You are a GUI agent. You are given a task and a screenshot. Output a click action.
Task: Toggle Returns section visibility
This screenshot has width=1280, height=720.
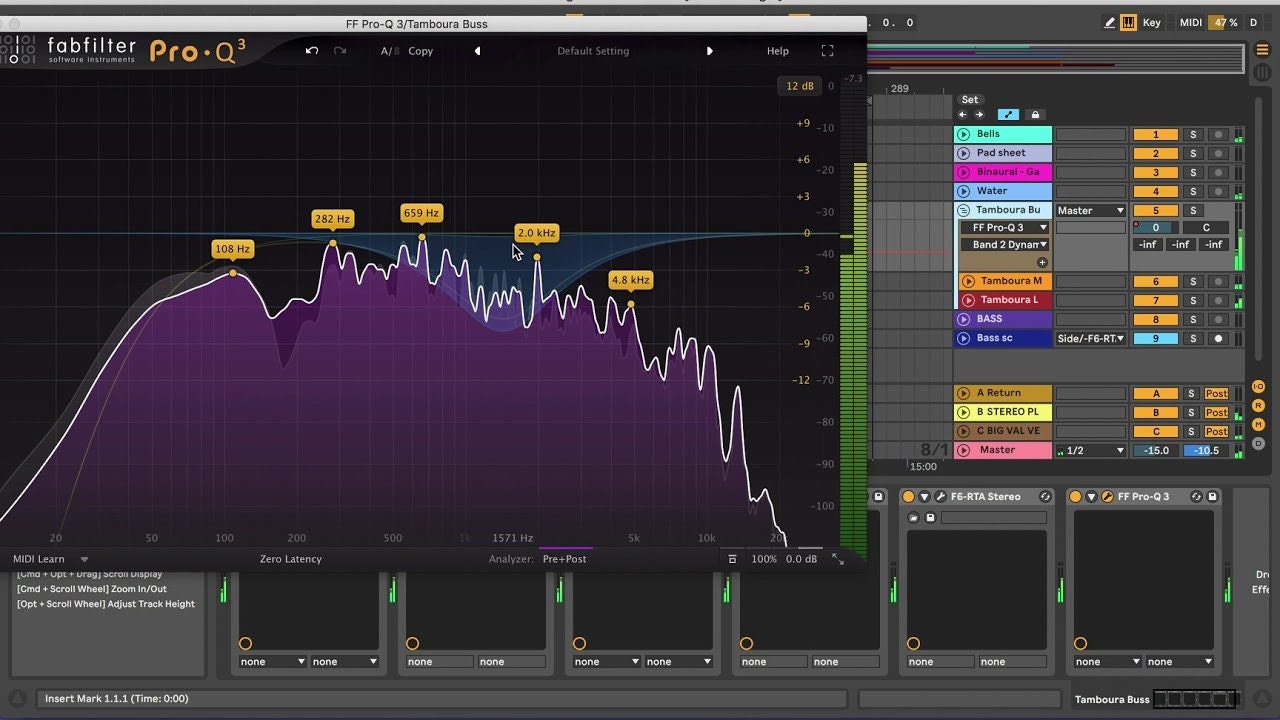coord(1259,406)
